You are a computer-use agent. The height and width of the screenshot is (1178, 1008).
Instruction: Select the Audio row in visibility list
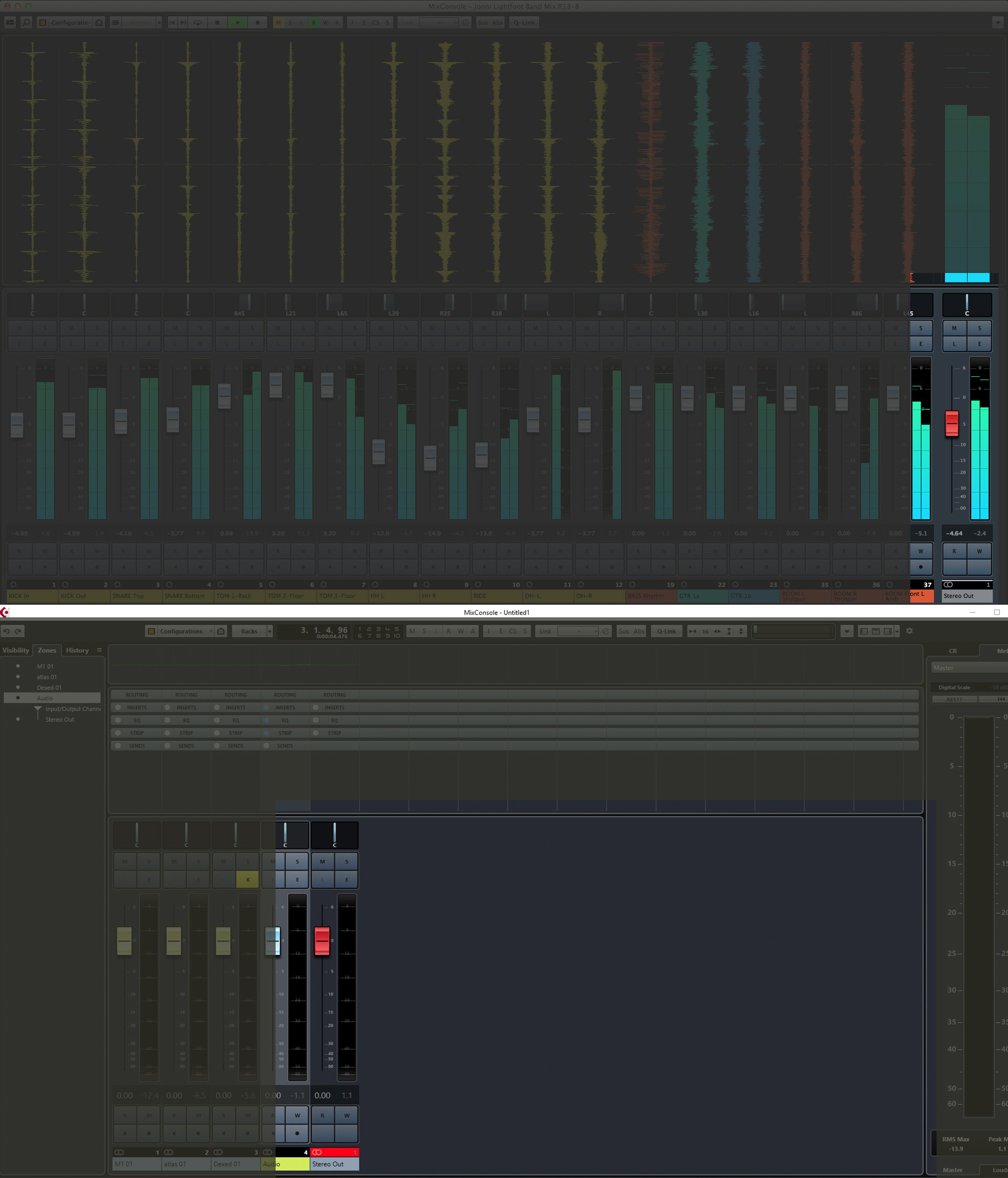click(52, 698)
